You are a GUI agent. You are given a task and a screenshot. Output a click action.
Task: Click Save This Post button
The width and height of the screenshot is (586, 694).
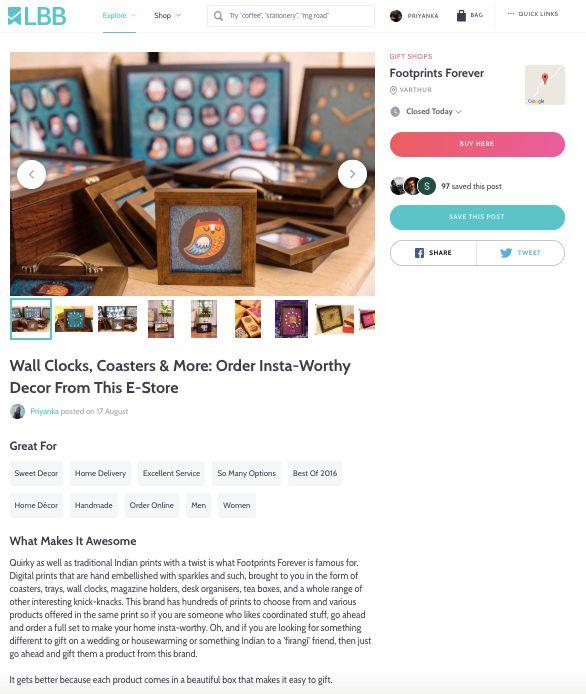point(477,217)
